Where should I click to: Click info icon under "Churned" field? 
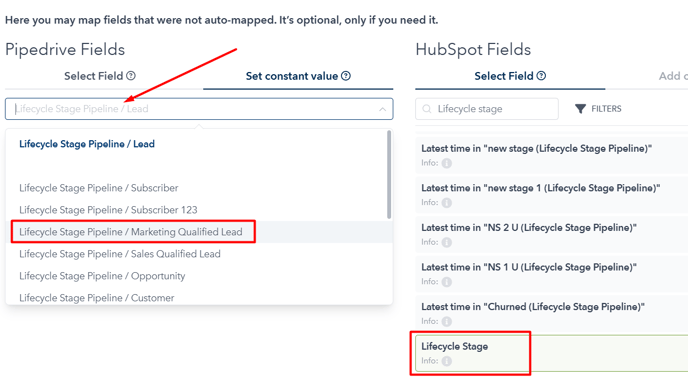click(447, 321)
